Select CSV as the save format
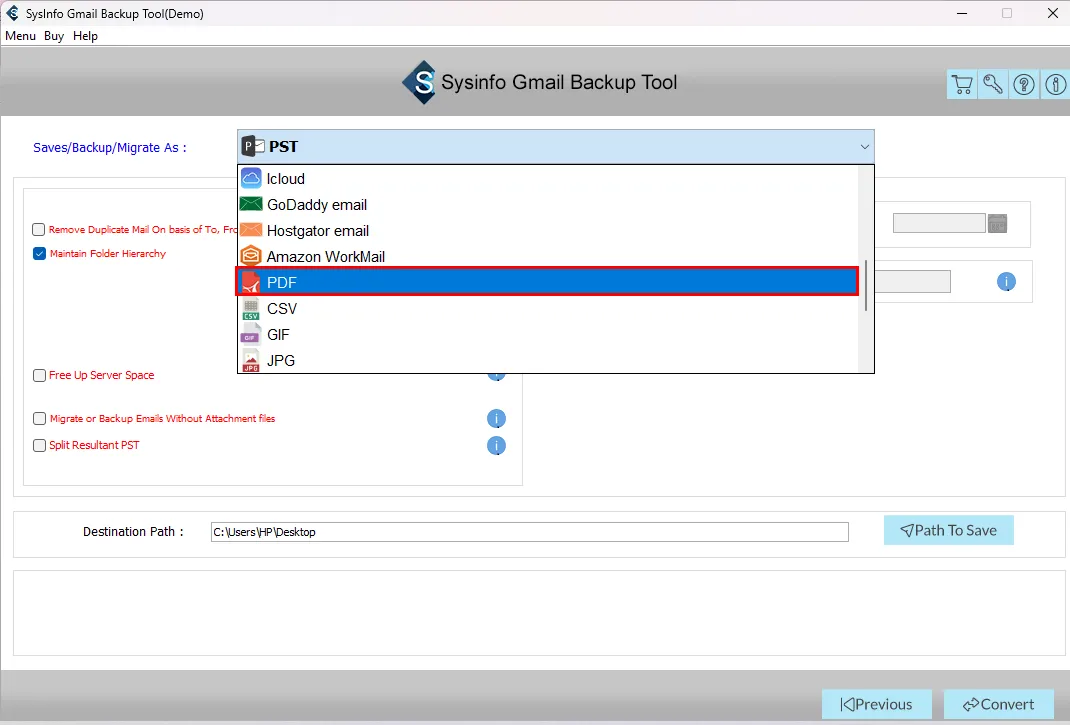 coord(547,309)
